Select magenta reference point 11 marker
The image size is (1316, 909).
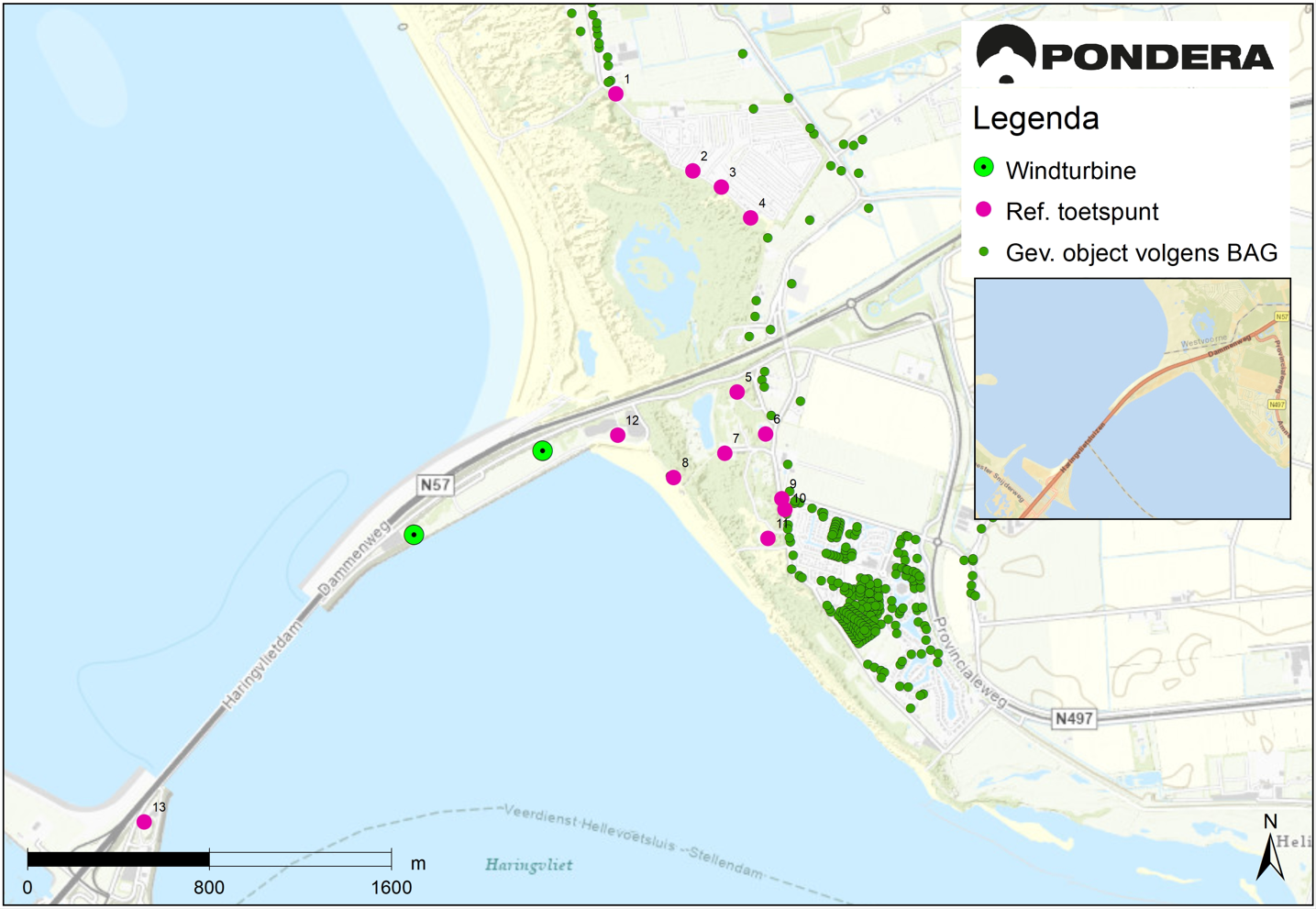(769, 538)
